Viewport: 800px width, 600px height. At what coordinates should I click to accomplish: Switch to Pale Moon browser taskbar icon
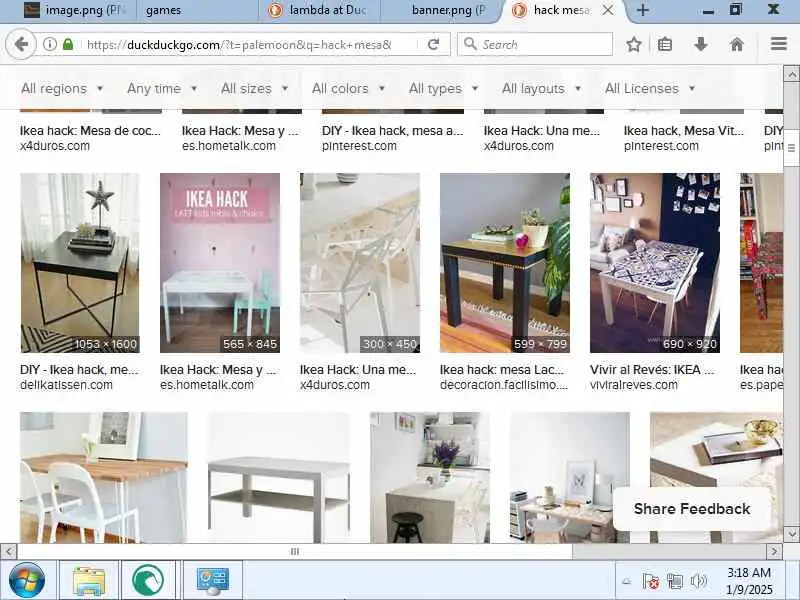click(x=148, y=581)
